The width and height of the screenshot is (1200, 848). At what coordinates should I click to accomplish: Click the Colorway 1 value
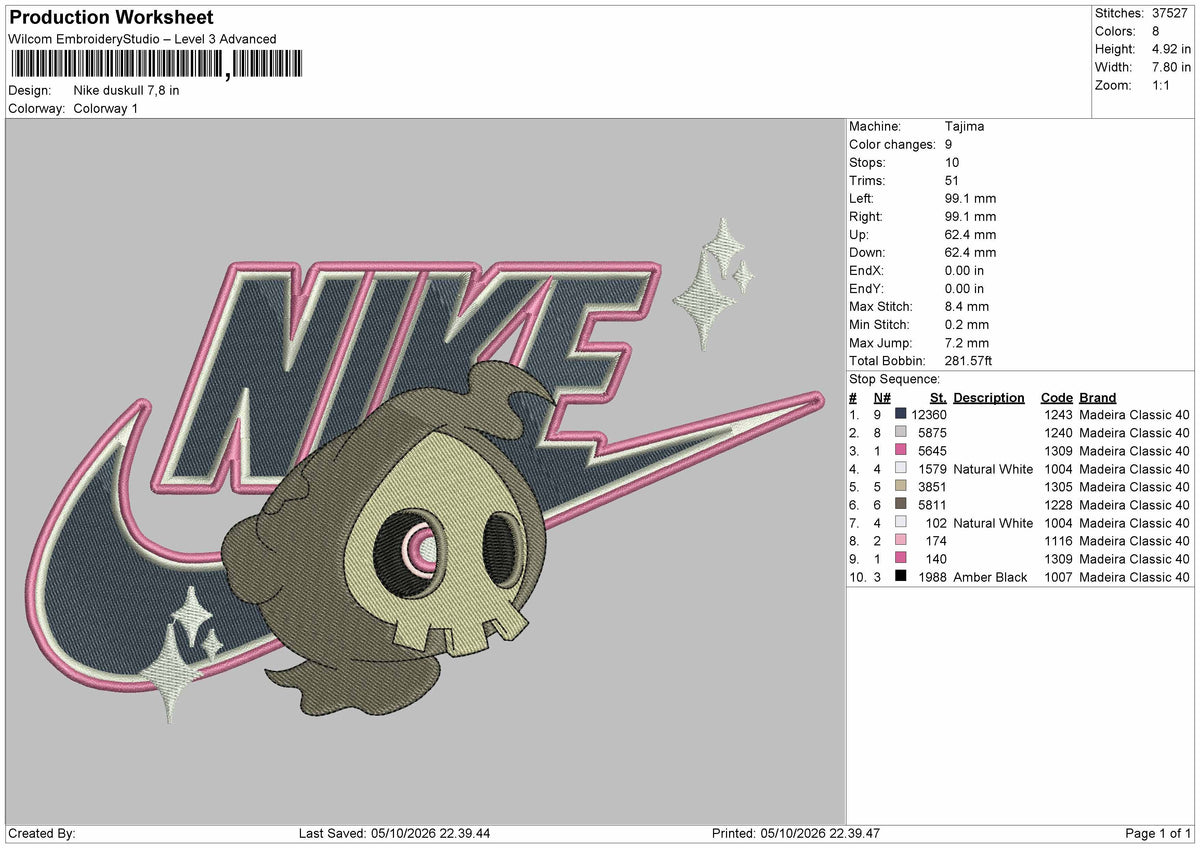106,108
